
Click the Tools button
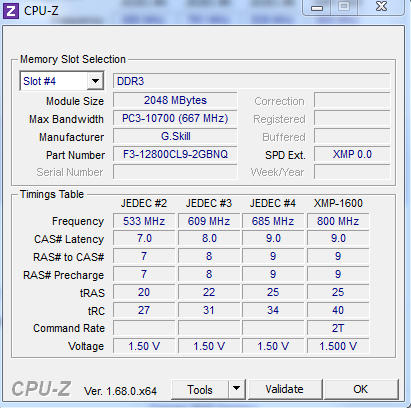tap(200, 389)
